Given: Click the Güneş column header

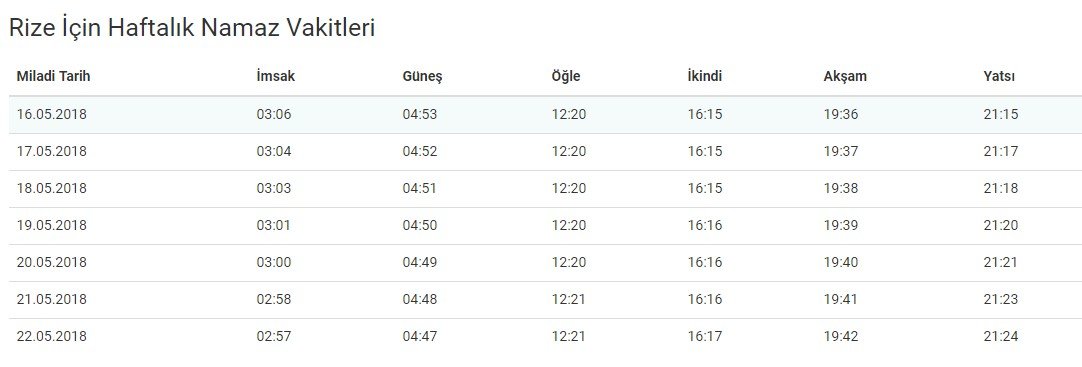Looking at the screenshot, I should coord(422,77).
